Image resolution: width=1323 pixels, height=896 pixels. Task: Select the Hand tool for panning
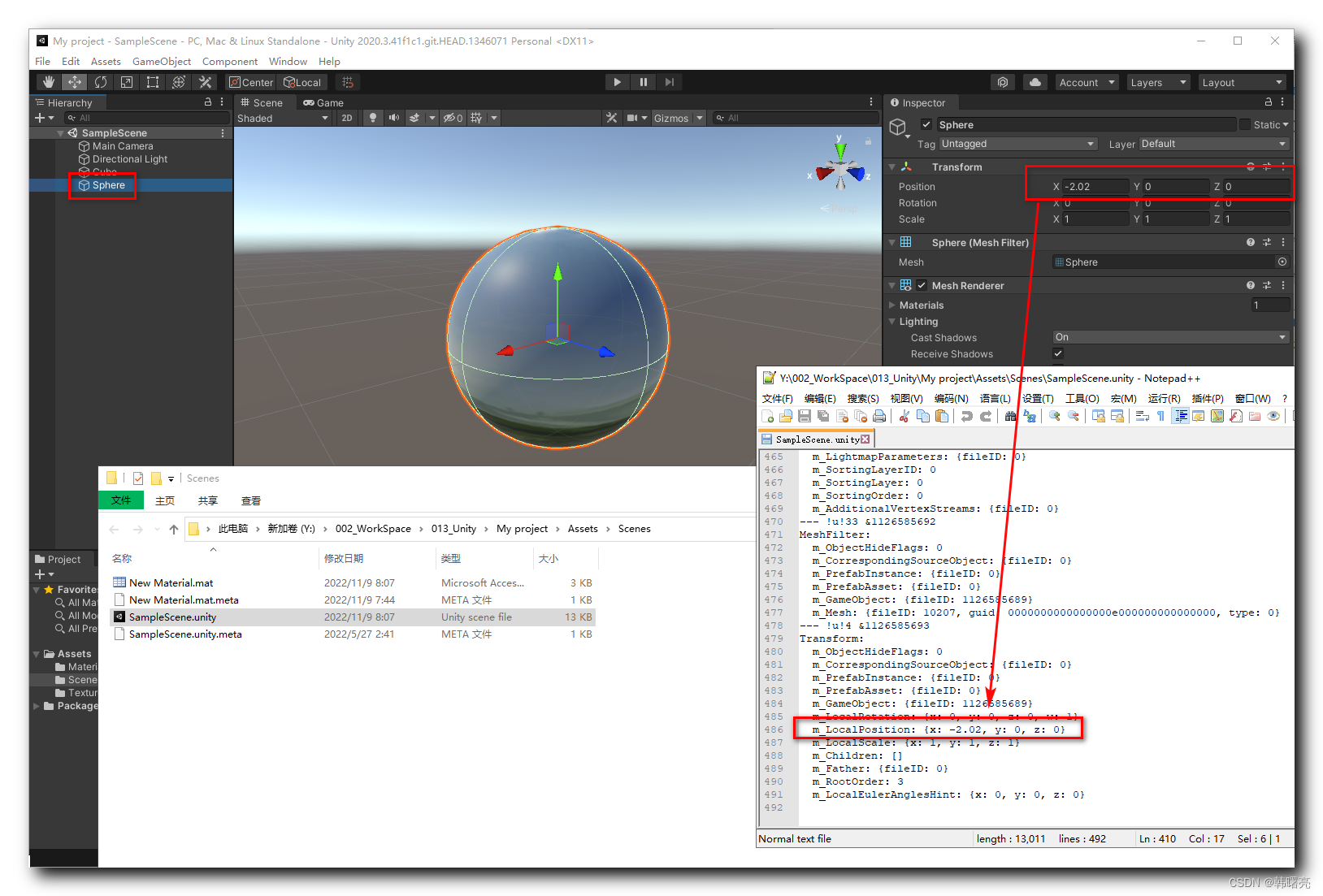click(x=48, y=81)
